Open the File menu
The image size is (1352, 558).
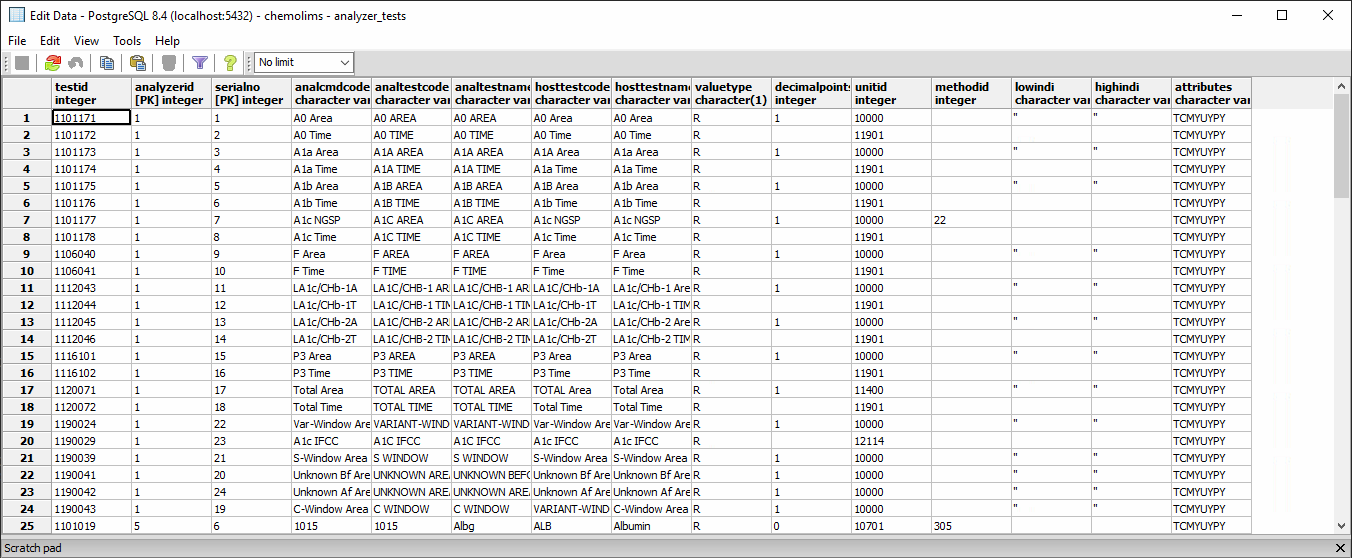pos(17,41)
